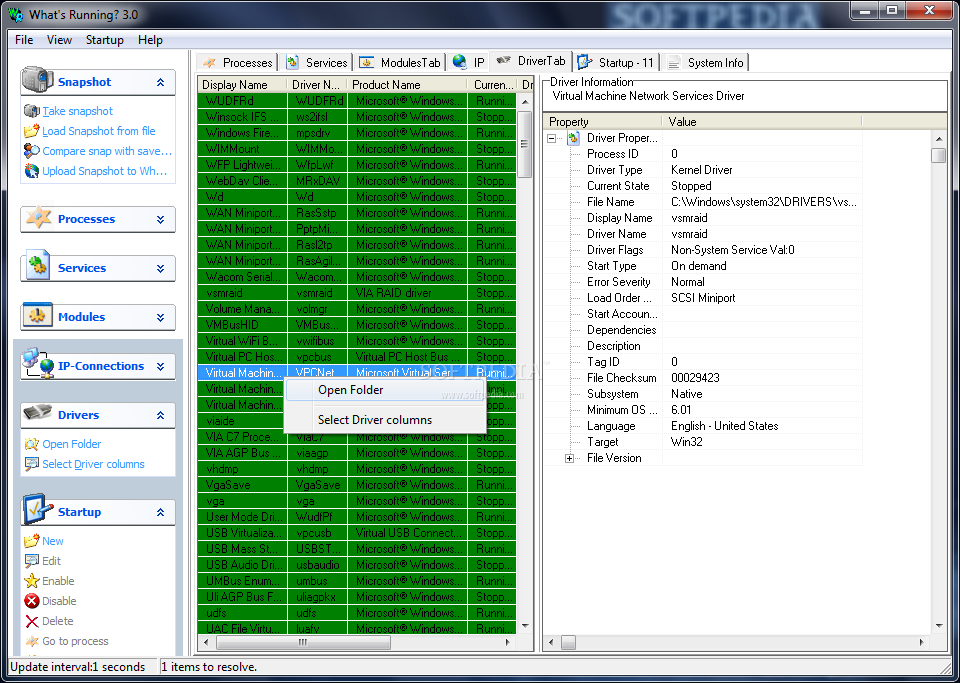Viewport: 960px width, 683px height.
Task: Sort by the Product Name column header
Action: tap(407, 84)
